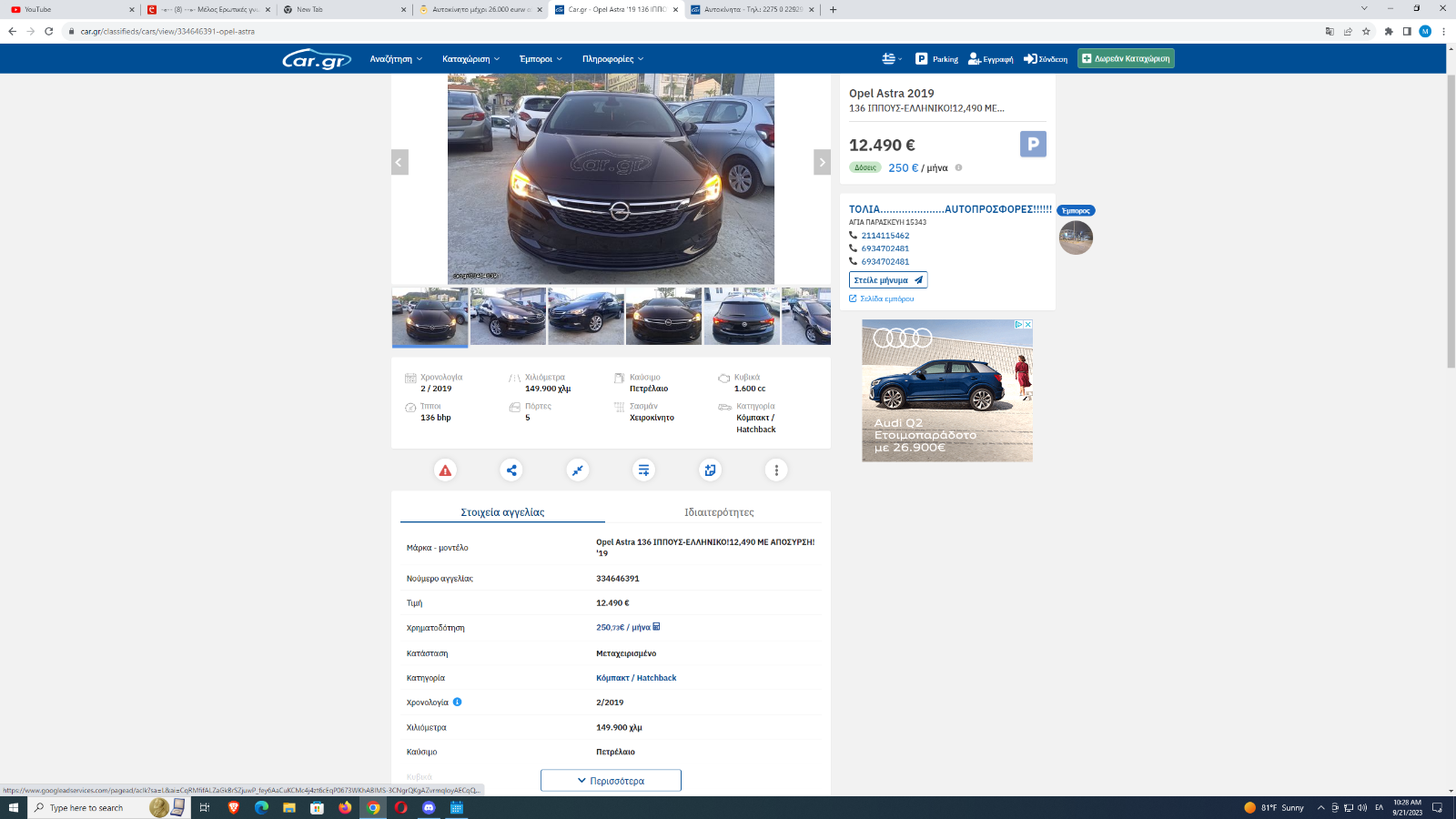Image resolution: width=1456 pixels, height=819 pixels.
Task: Click the Parking link in header
Action: pos(936,58)
